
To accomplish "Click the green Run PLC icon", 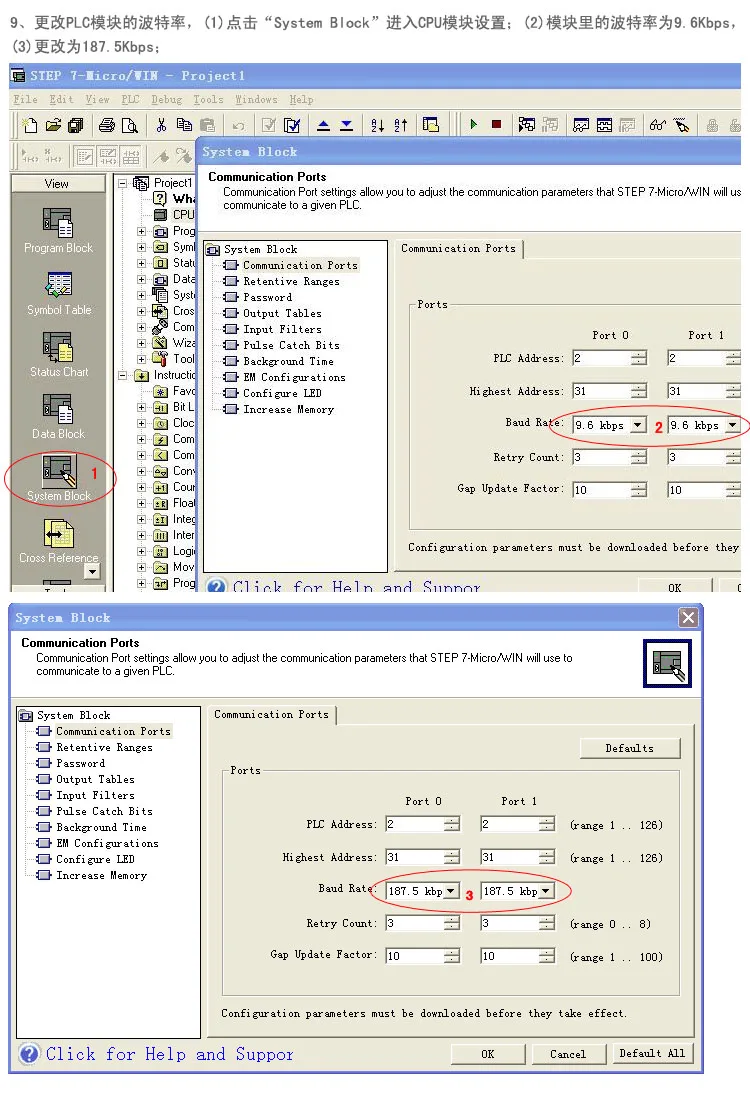I will (474, 125).
